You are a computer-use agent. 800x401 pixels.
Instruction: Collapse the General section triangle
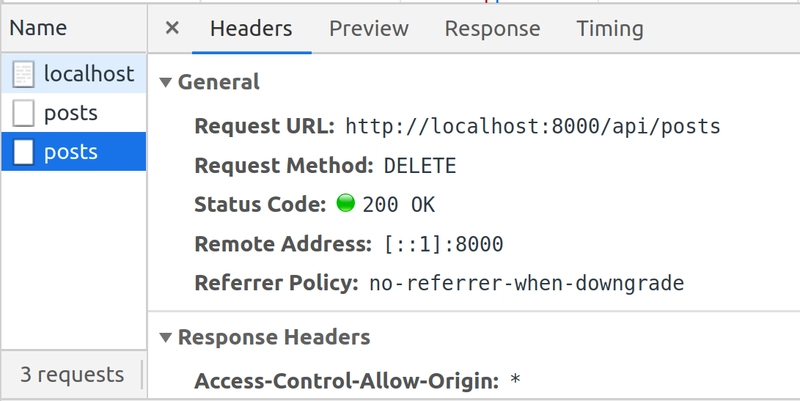pyautogui.click(x=165, y=82)
